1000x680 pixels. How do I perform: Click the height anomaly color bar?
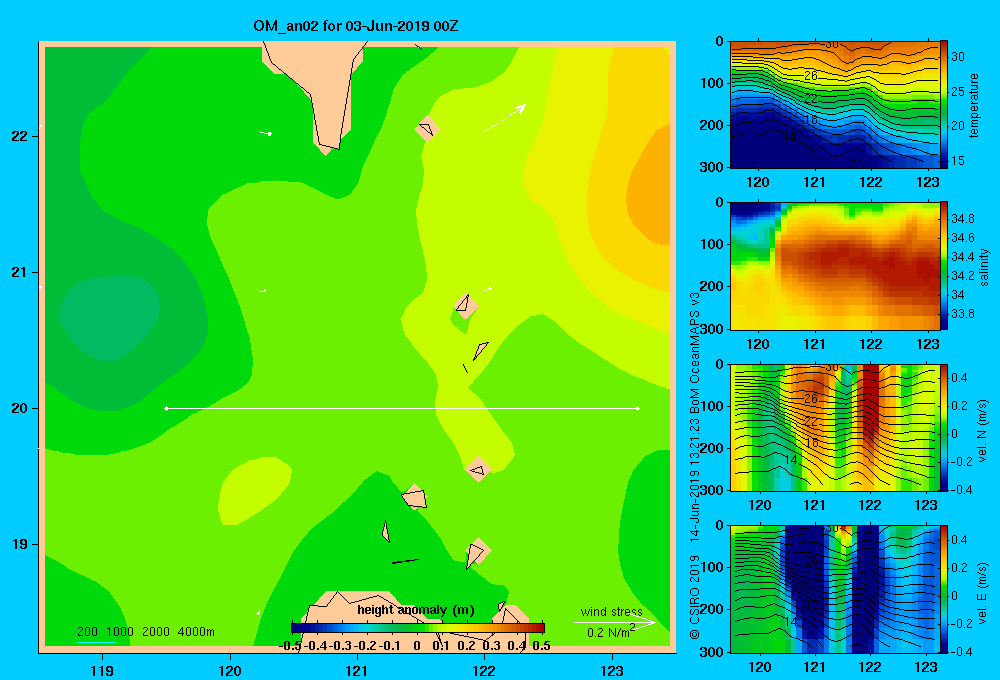click(418, 628)
